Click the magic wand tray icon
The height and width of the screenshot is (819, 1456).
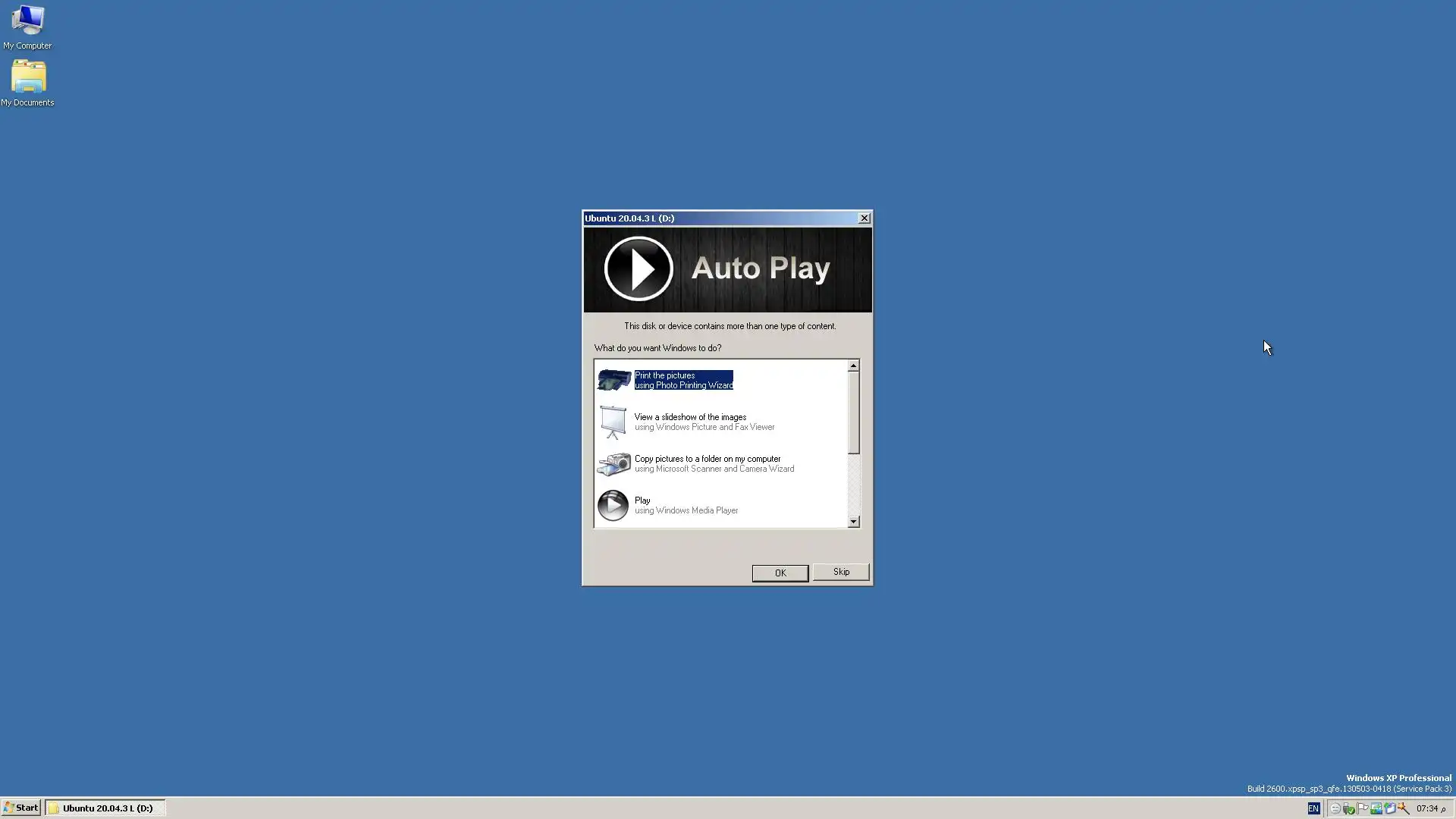(1403, 808)
